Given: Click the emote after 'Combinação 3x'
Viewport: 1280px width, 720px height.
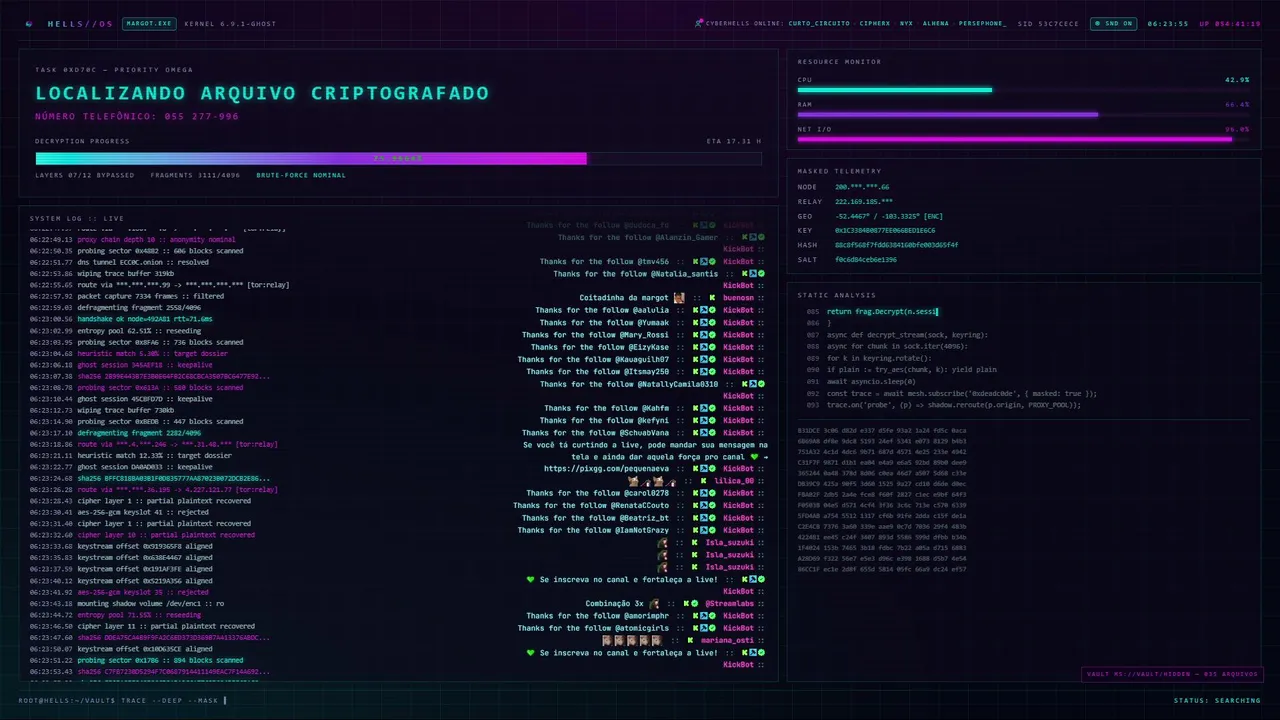Looking at the screenshot, I should pos(654,604).
